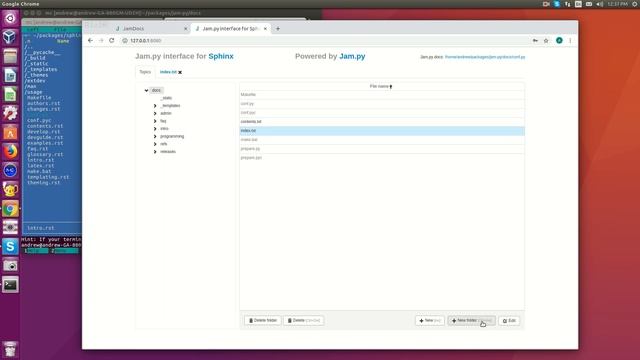Screen dimensions: 640x360
Task: Select the prepare.pyc file row
Action: coord(382,158)
